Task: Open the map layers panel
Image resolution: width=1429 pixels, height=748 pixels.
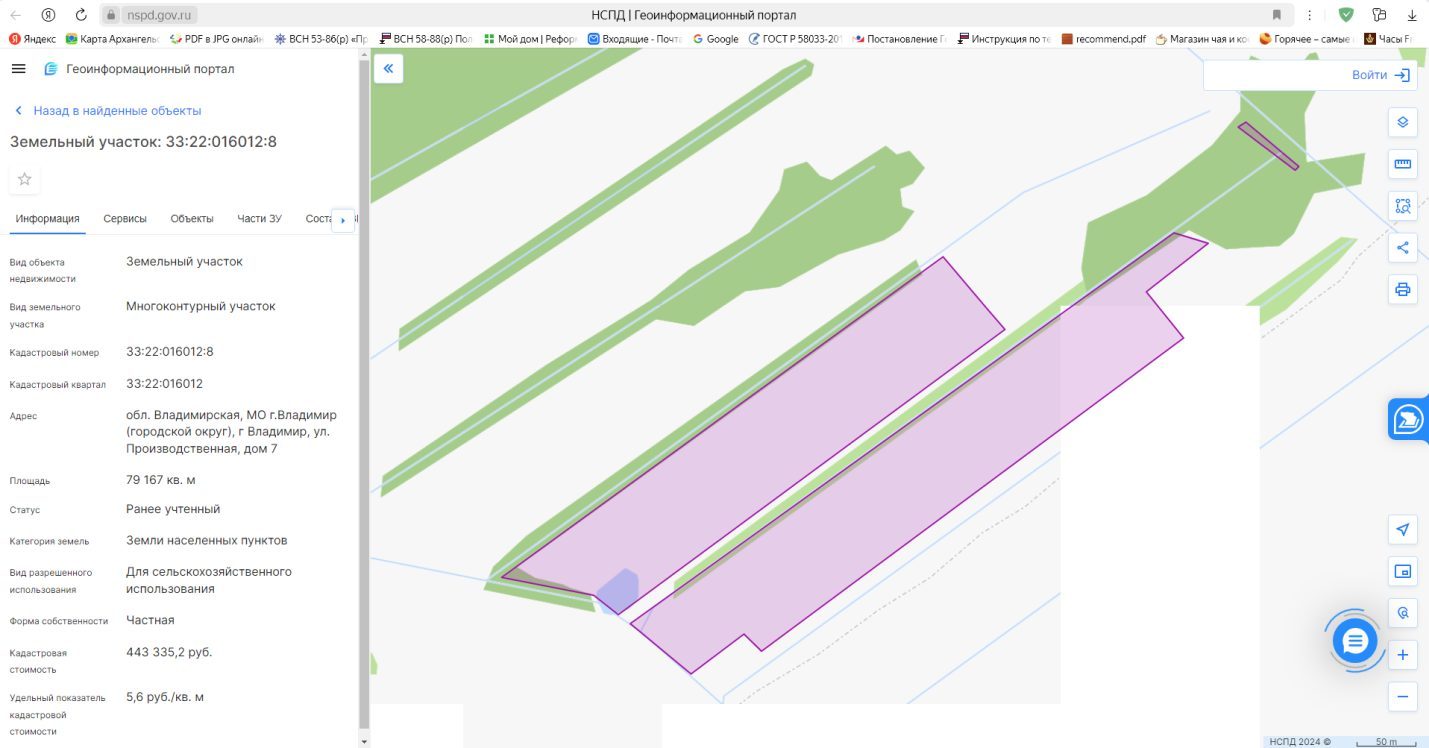Action: tap(1403, 122)
